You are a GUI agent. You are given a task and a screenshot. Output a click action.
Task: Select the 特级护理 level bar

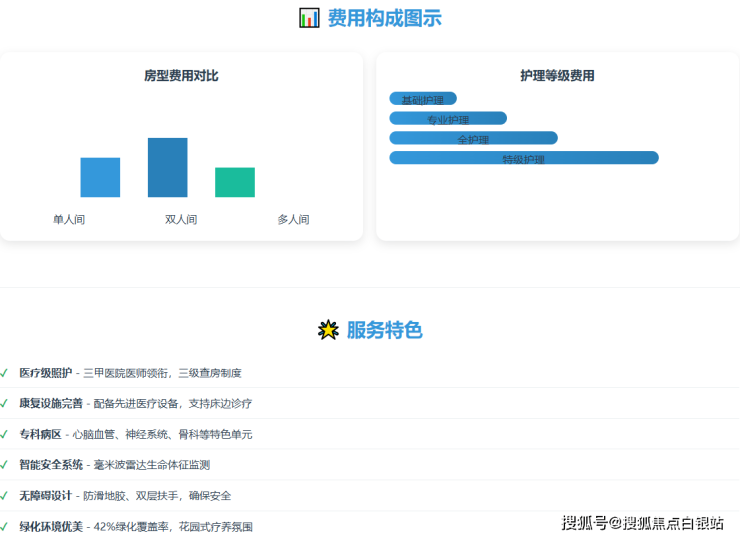[524, 158]
